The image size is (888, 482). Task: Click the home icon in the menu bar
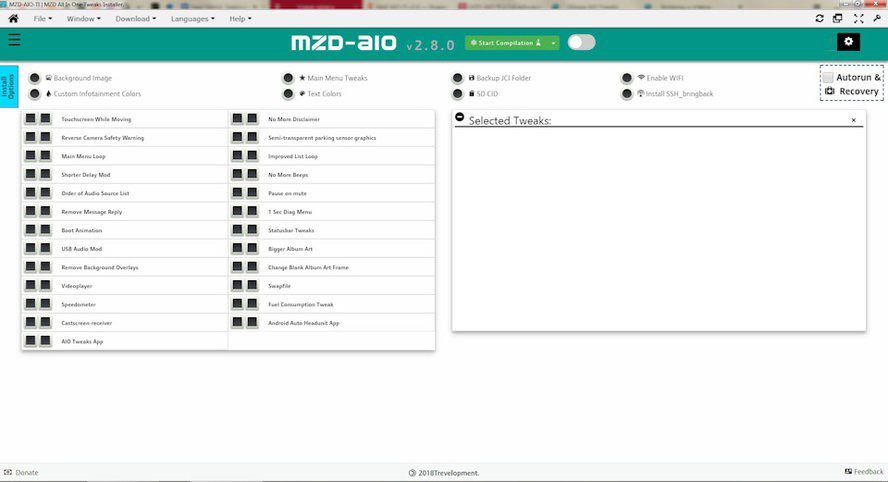(x=13, y=18)
